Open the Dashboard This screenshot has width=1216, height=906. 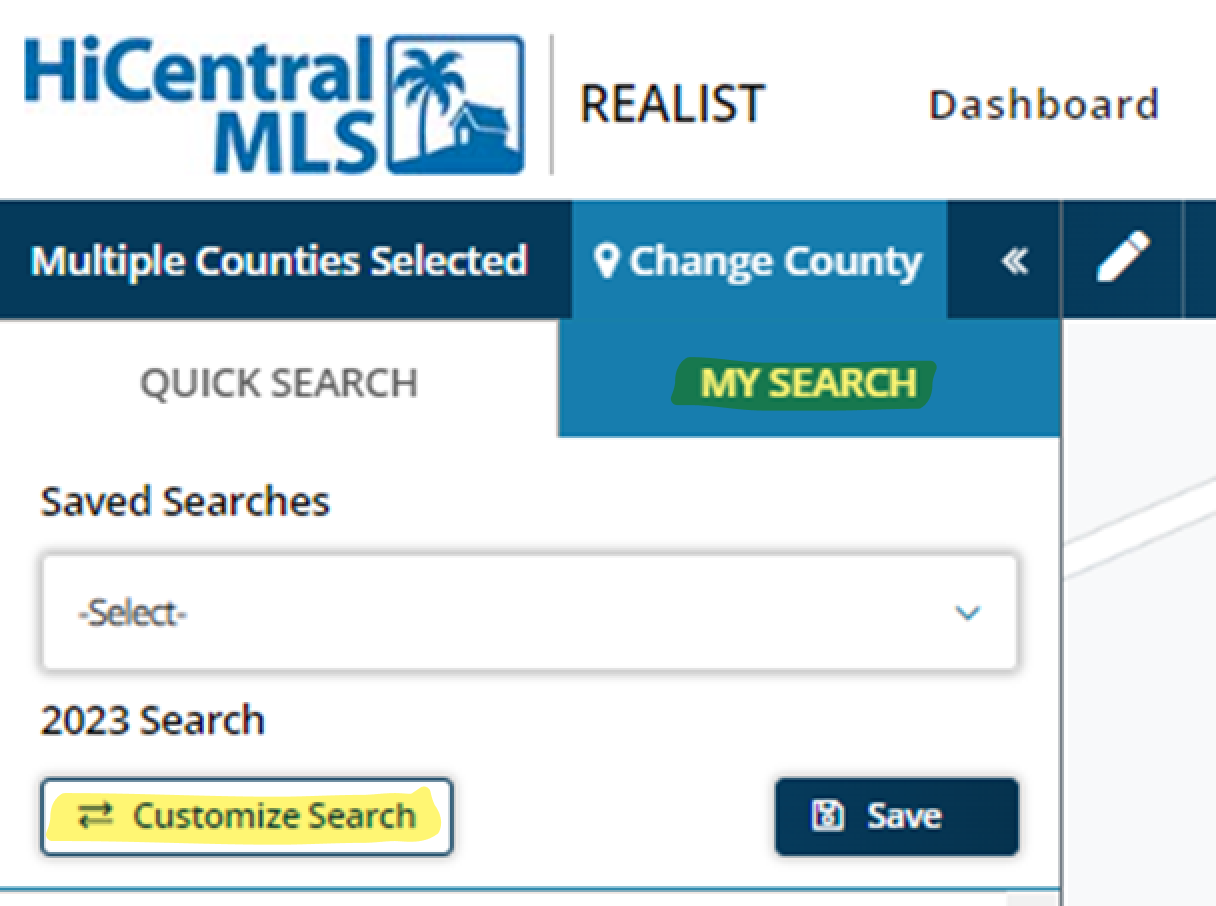tap(1043, 104)
